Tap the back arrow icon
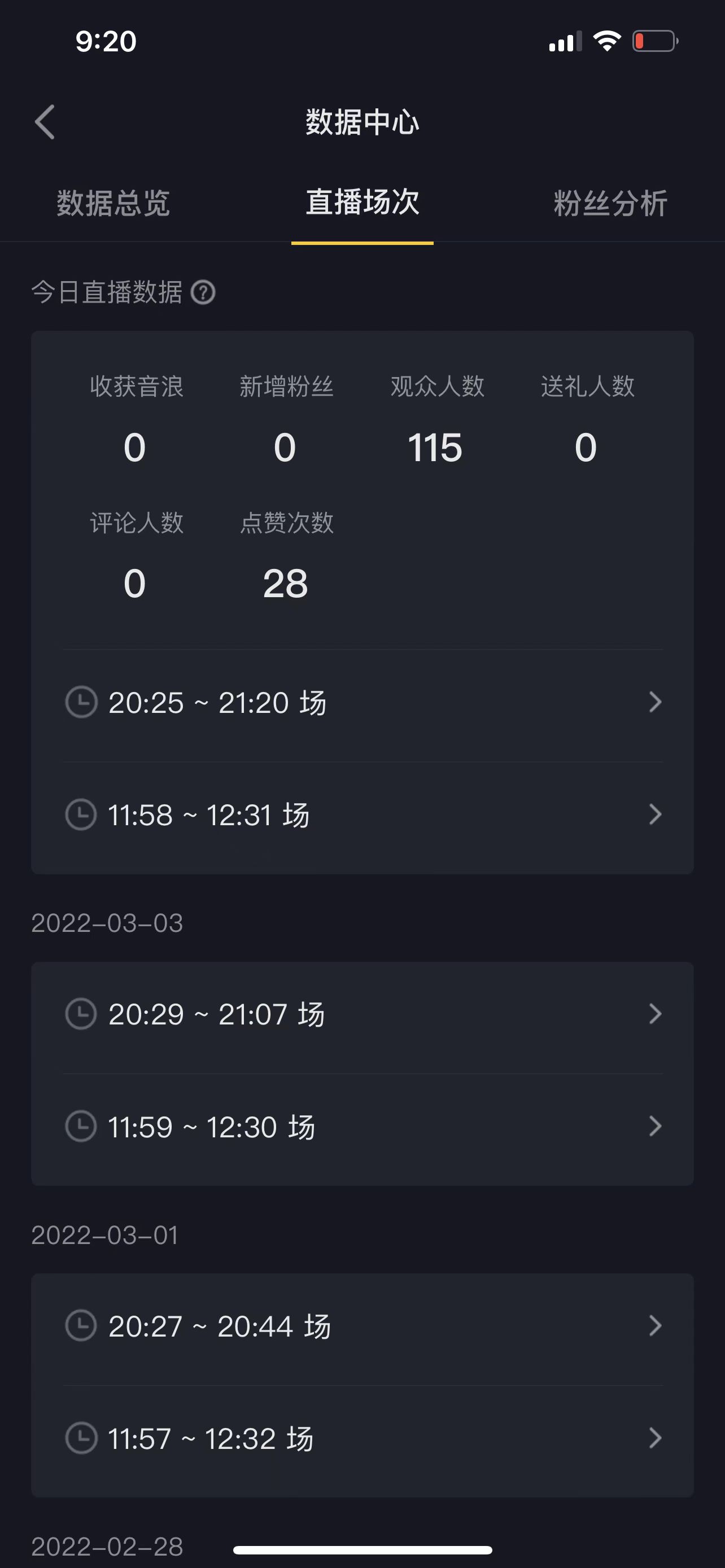 click(x=45, y=122)
